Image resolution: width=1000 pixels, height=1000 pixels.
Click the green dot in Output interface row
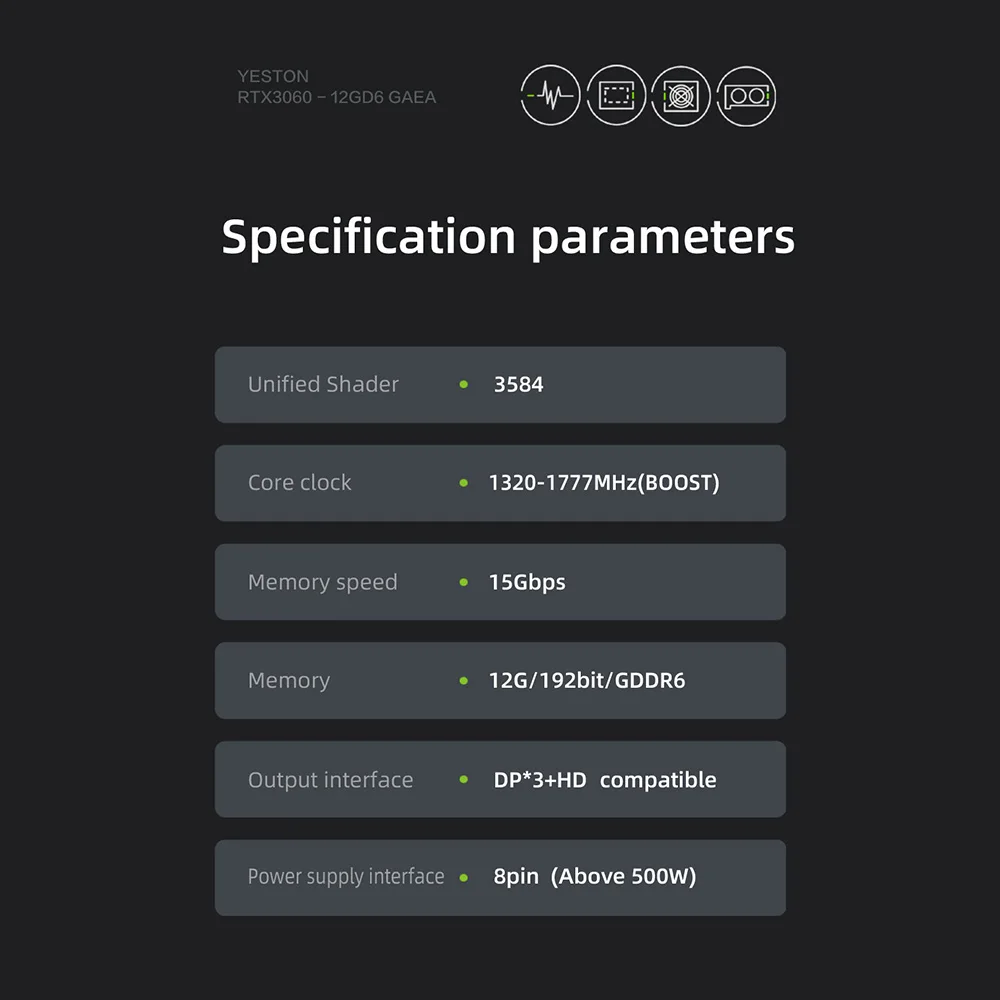click(x=463, y=779)
